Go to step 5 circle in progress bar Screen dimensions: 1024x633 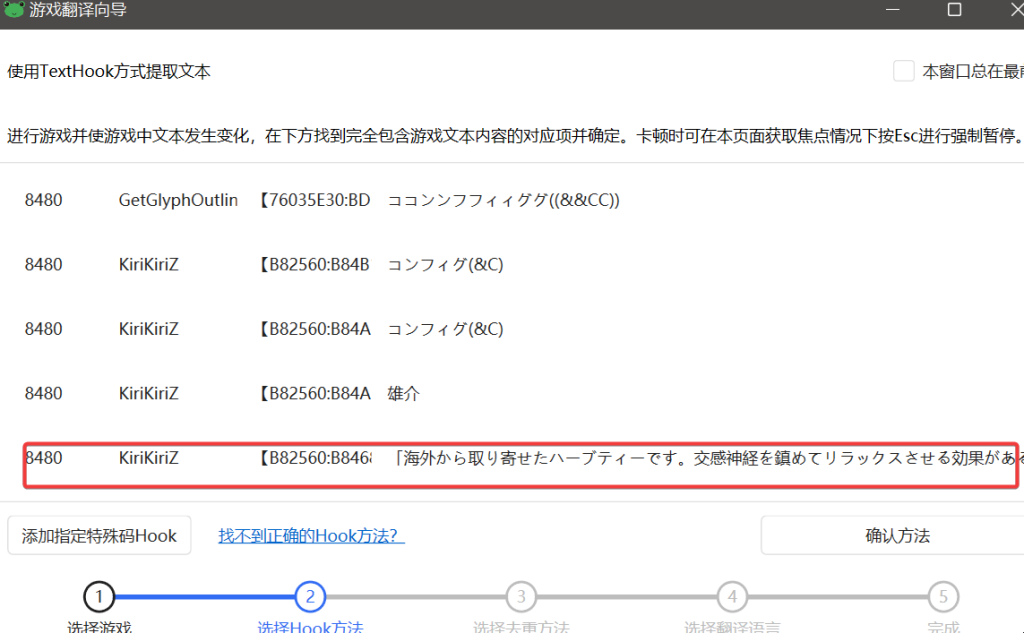pyautogui.click(x=942, y=598)
